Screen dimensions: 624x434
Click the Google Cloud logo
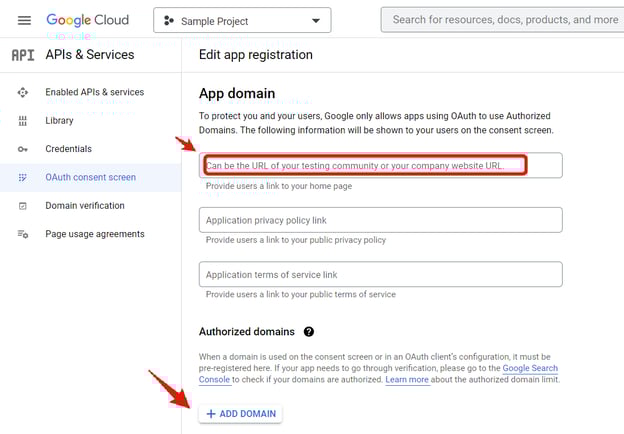click(88, 20)
